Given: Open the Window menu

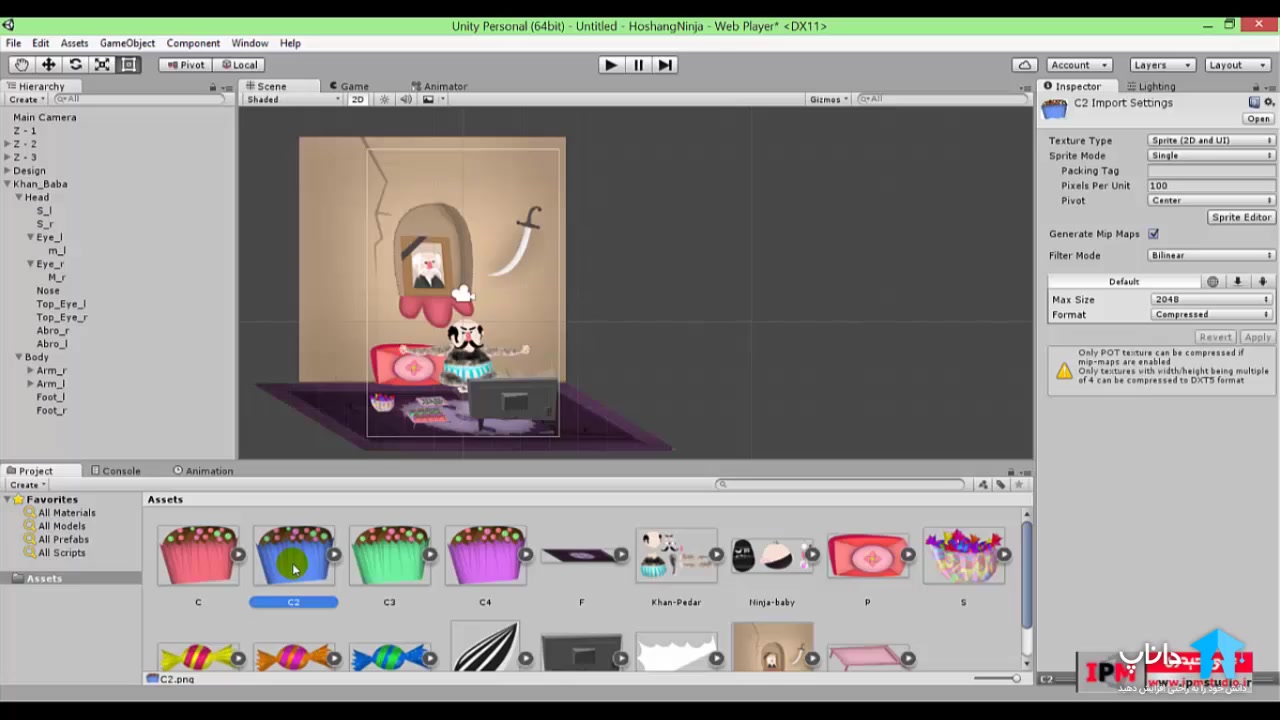Looking at the screenshot, I should pyautogui.click(x=250, y=44).
